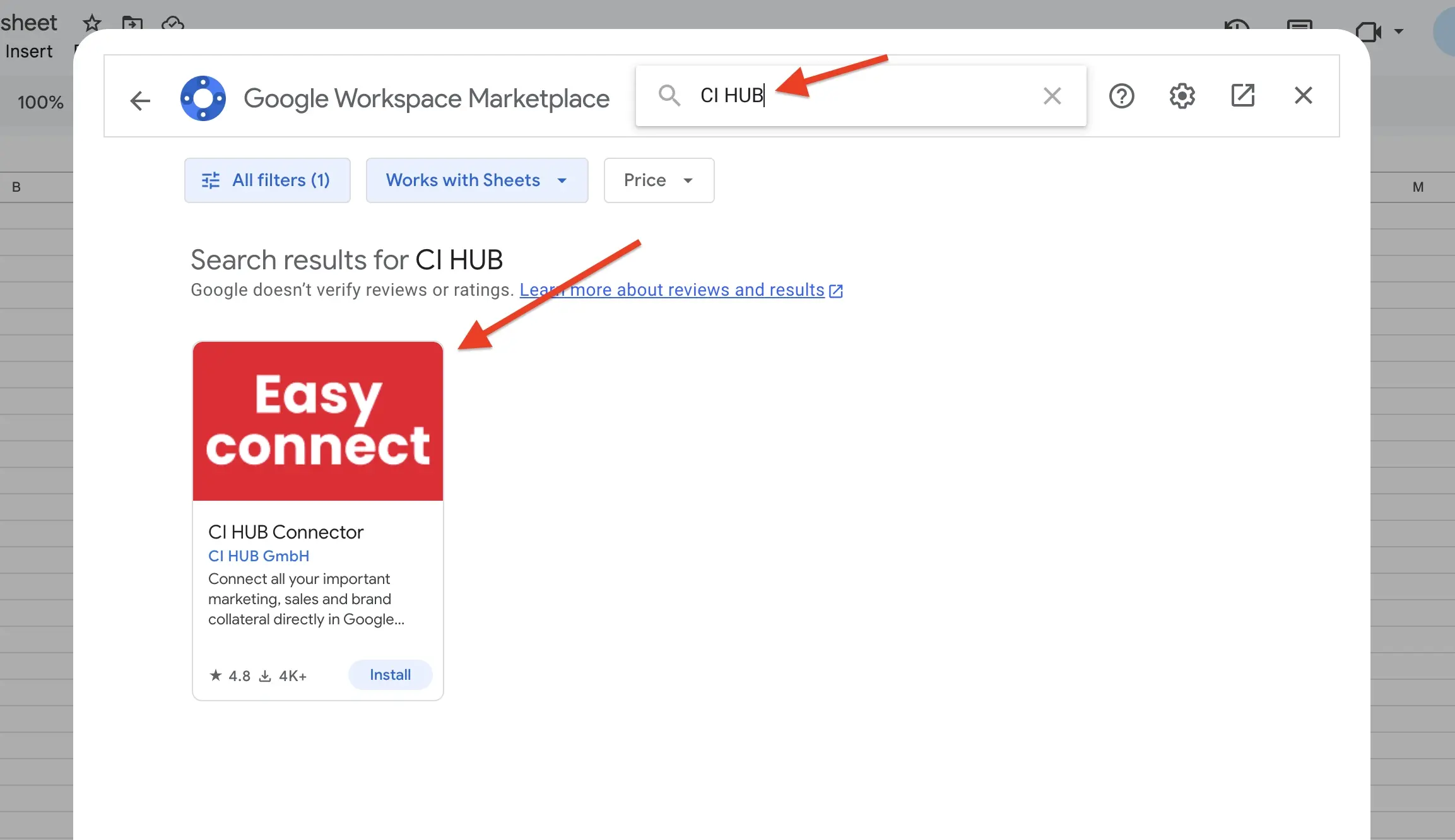Click the 4K+ downloads count
This screenshot has width=1455, height=840.
pyautogui.click(x=283, y=676)
